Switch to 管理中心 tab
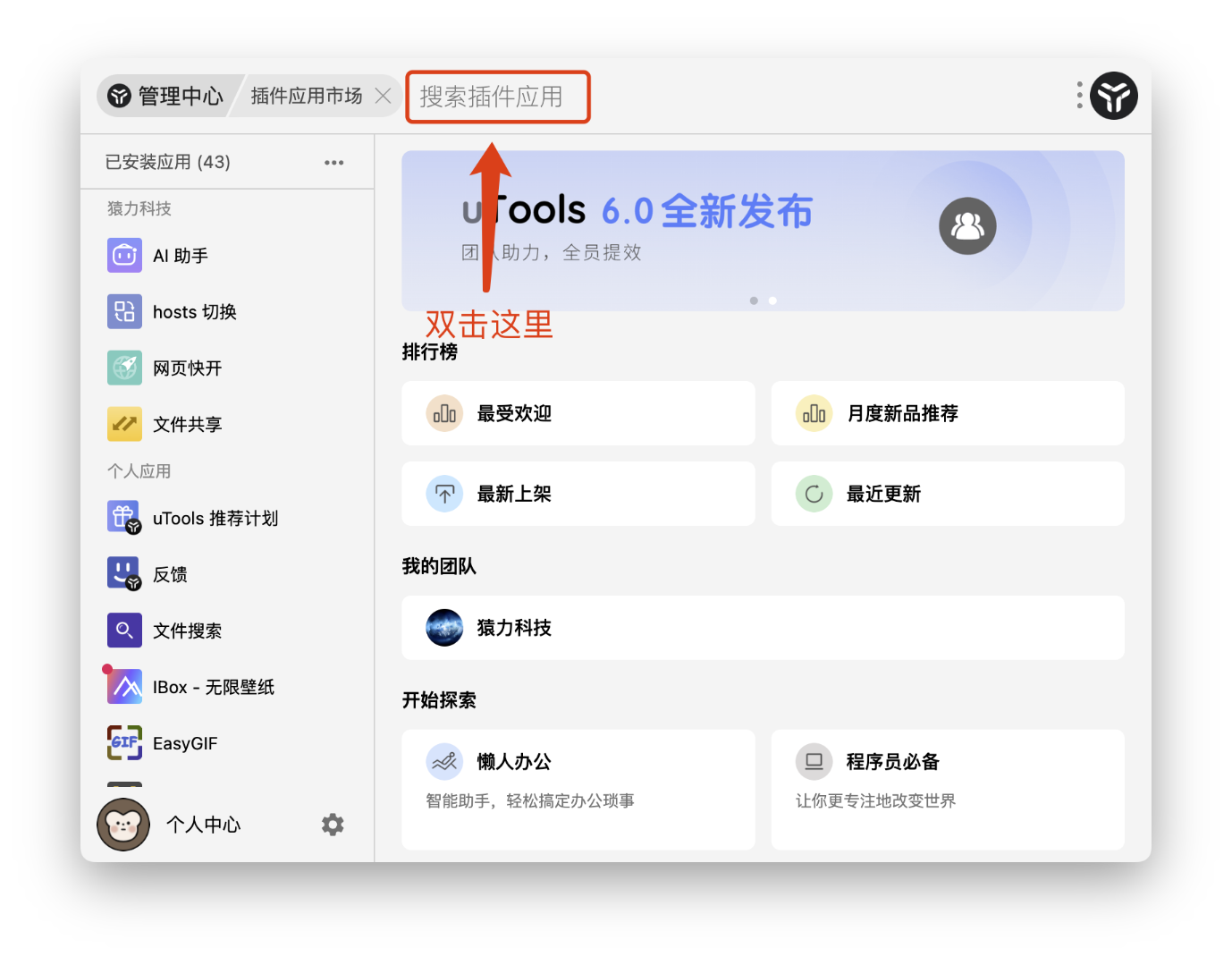Screen dimensions: 1232x965 coord(166,96)
